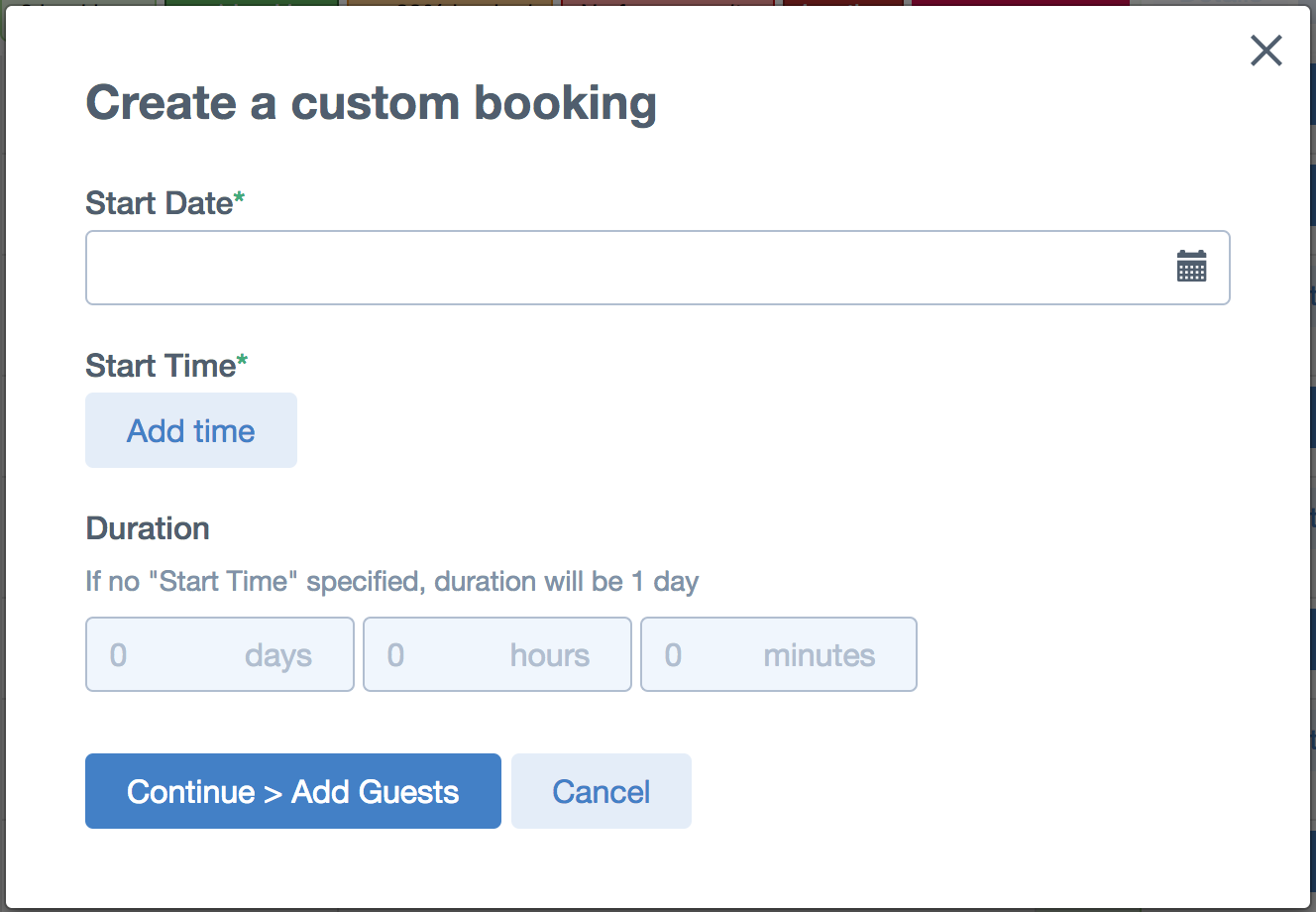This screenshot has height=912, width=1316.
Task: Click the tan status strip behind dialog
Action: pyautogui.click(x=451, y=4)
